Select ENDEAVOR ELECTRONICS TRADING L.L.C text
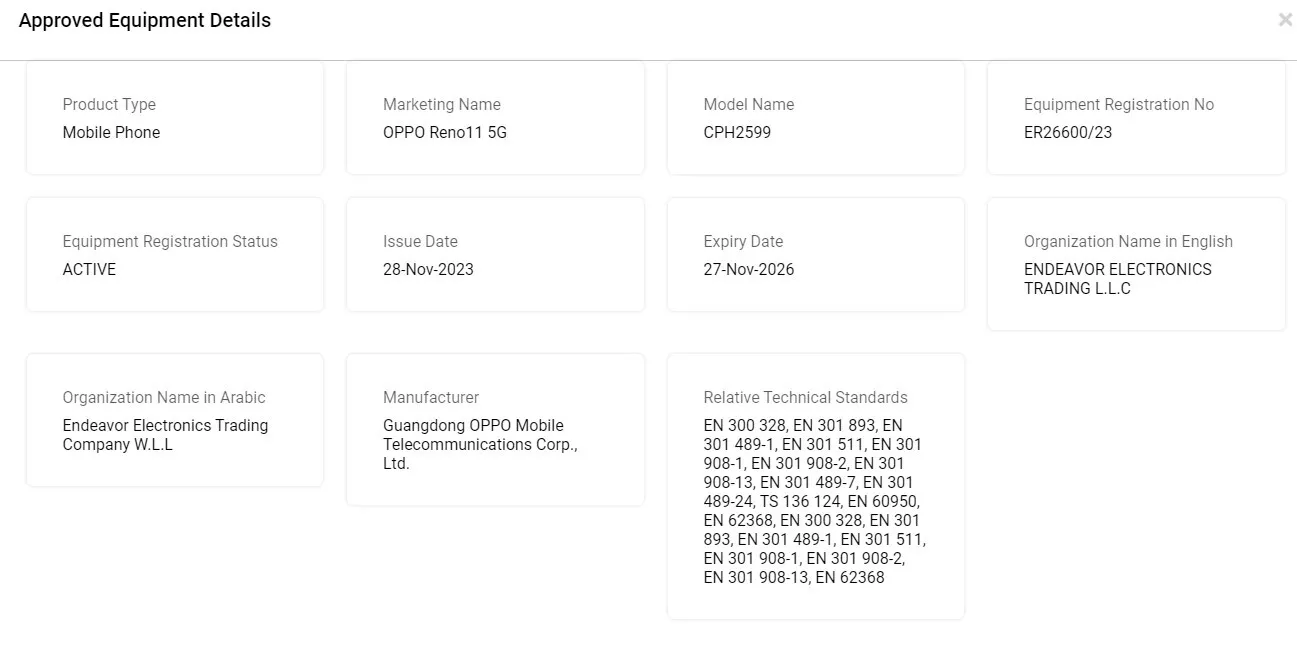Viewport: 1297px width, 646px height. click(x=1117, y=279)
